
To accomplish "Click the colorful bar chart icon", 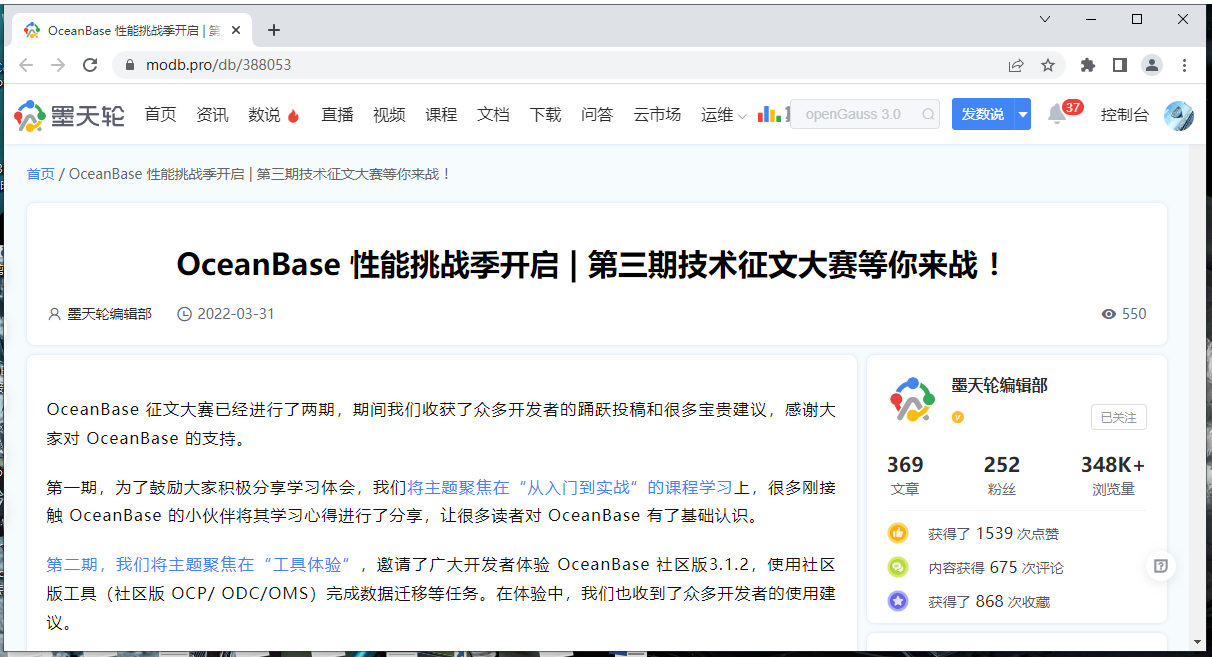I will pos(769,114).
